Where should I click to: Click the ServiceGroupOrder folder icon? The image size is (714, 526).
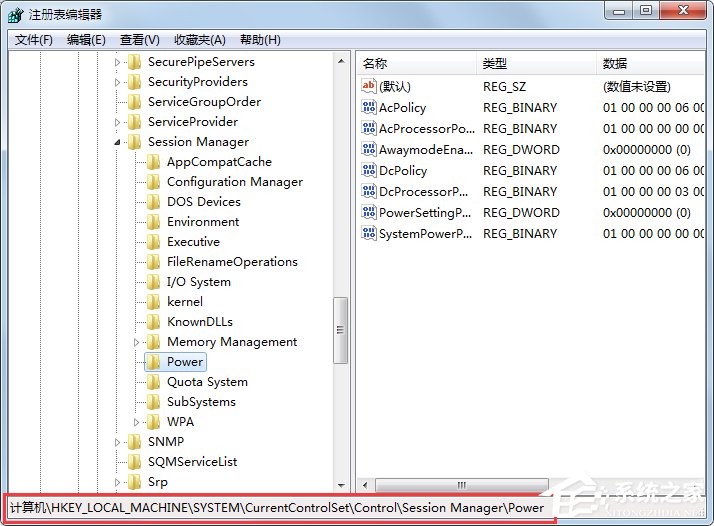[x=134, y=102]
